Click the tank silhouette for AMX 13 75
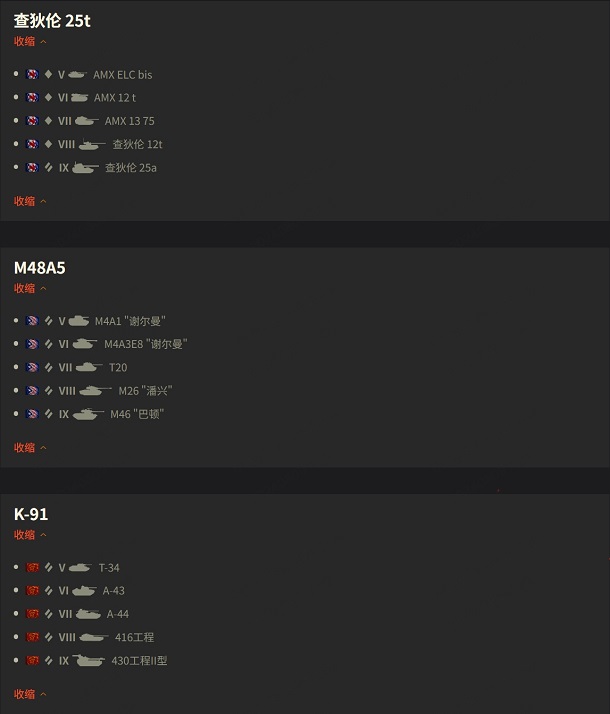This screenshot has height=714, width=610. (x=86, y=121)
